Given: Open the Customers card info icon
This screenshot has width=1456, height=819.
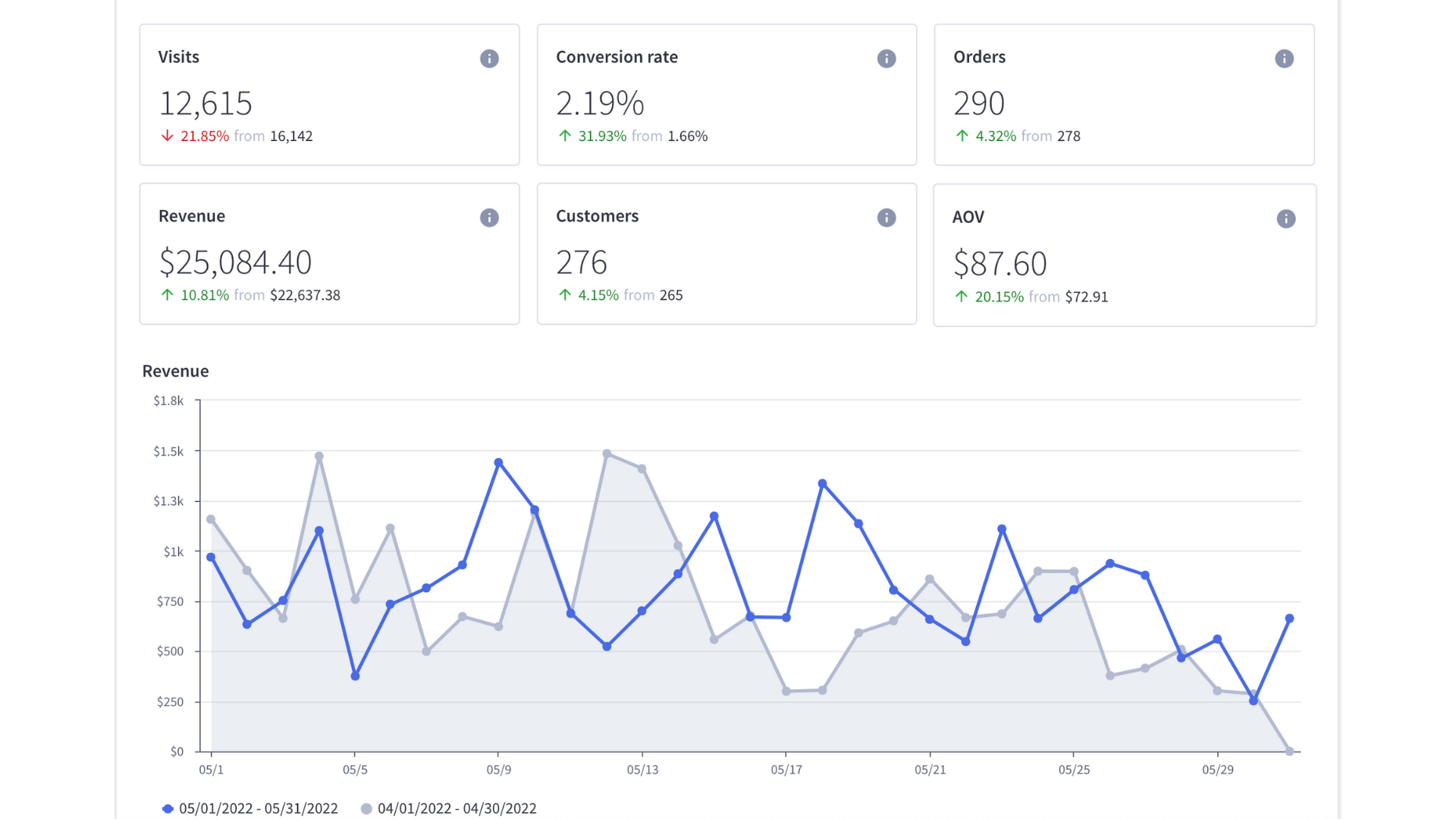Looking at the screenshot, I should [886, 218].
